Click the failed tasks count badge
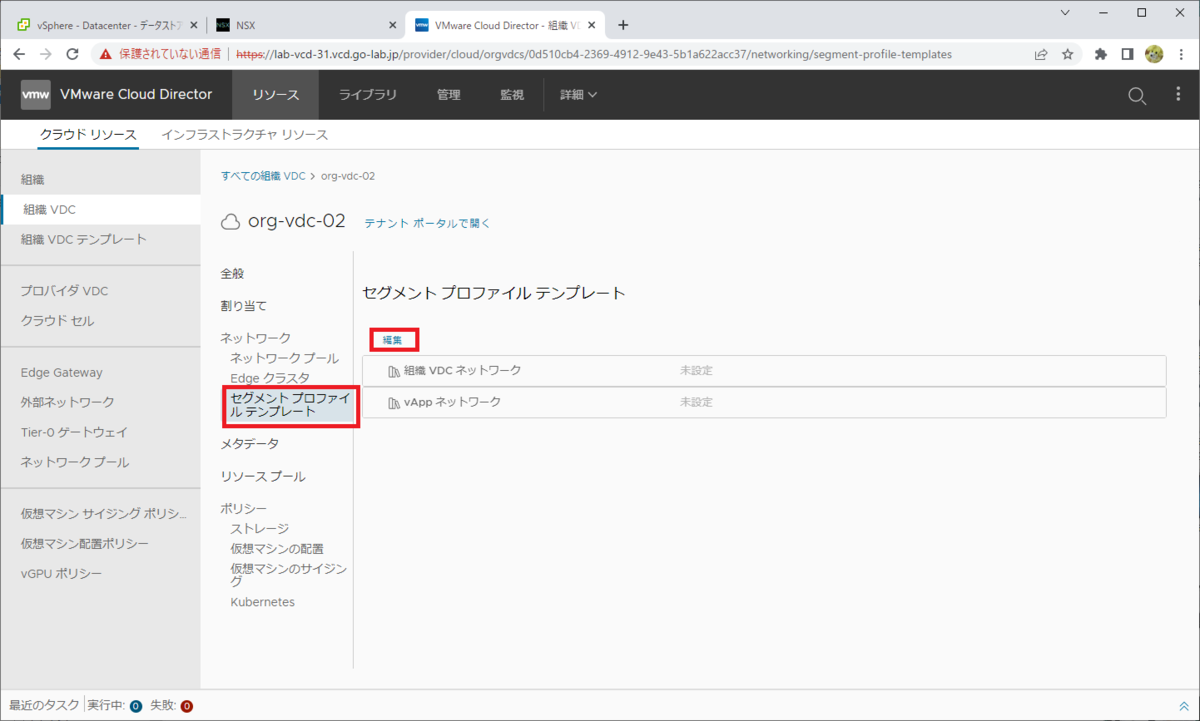The width and height of the screenshot is (1200, 721). click(186, 706)
